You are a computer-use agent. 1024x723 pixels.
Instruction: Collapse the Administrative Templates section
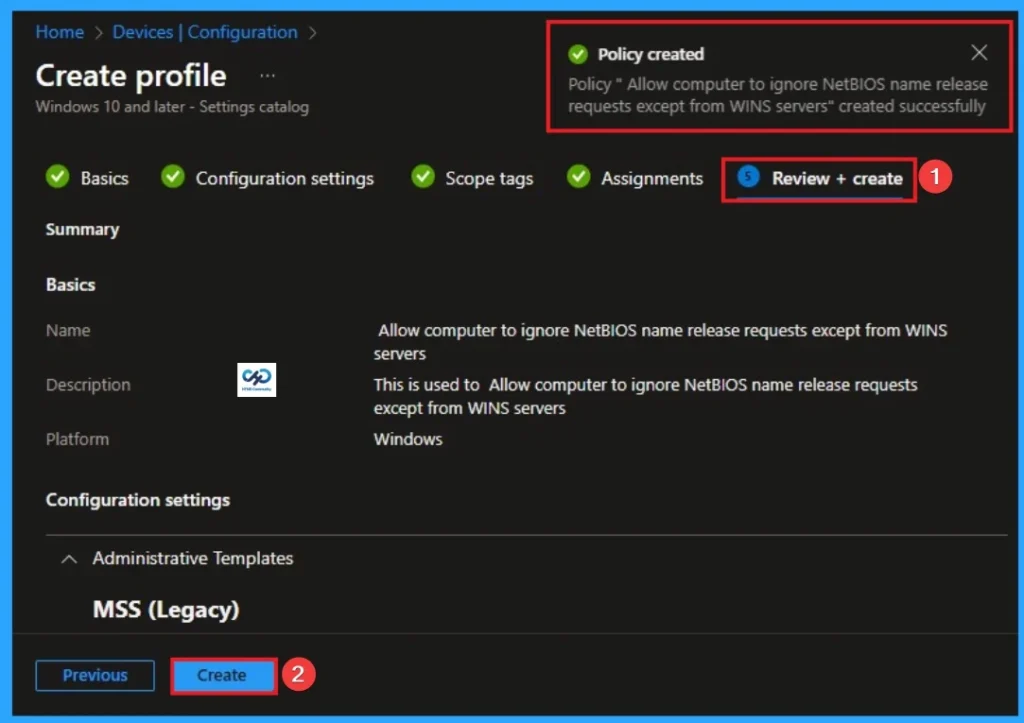68,559
